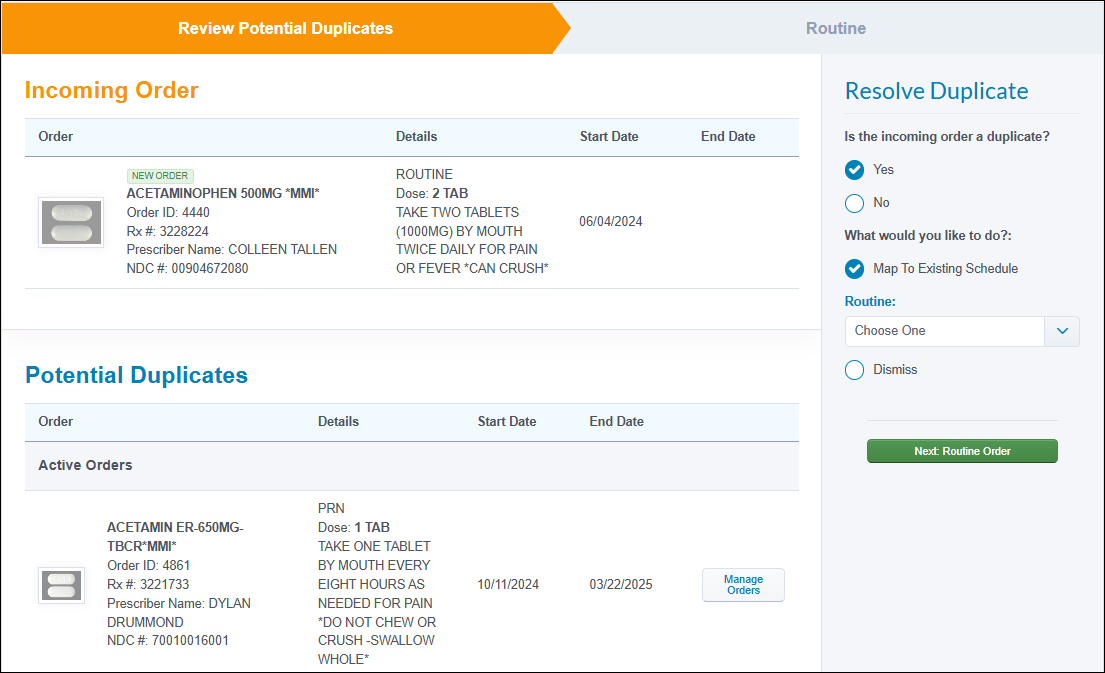
Task: Click Incoming Order End Date column header
Action: click(x=728, y=137)
